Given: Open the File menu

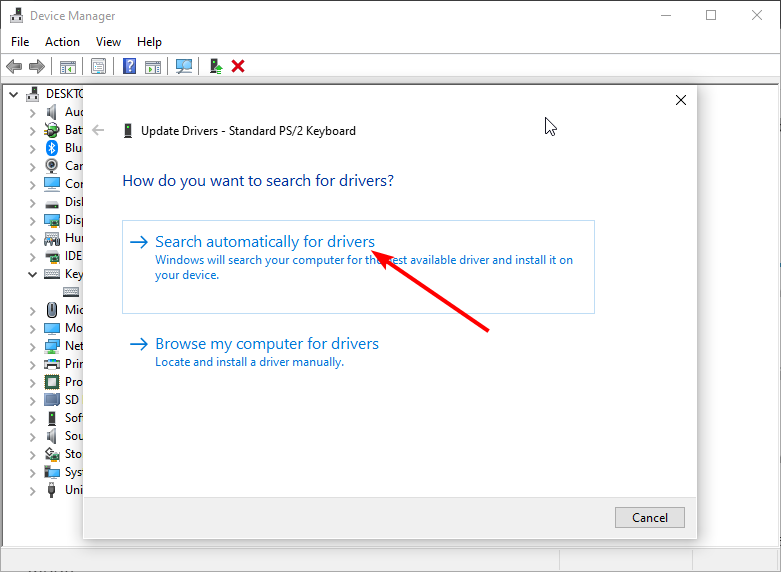Looking at the screenshot, I should click(x=20, y=42).
